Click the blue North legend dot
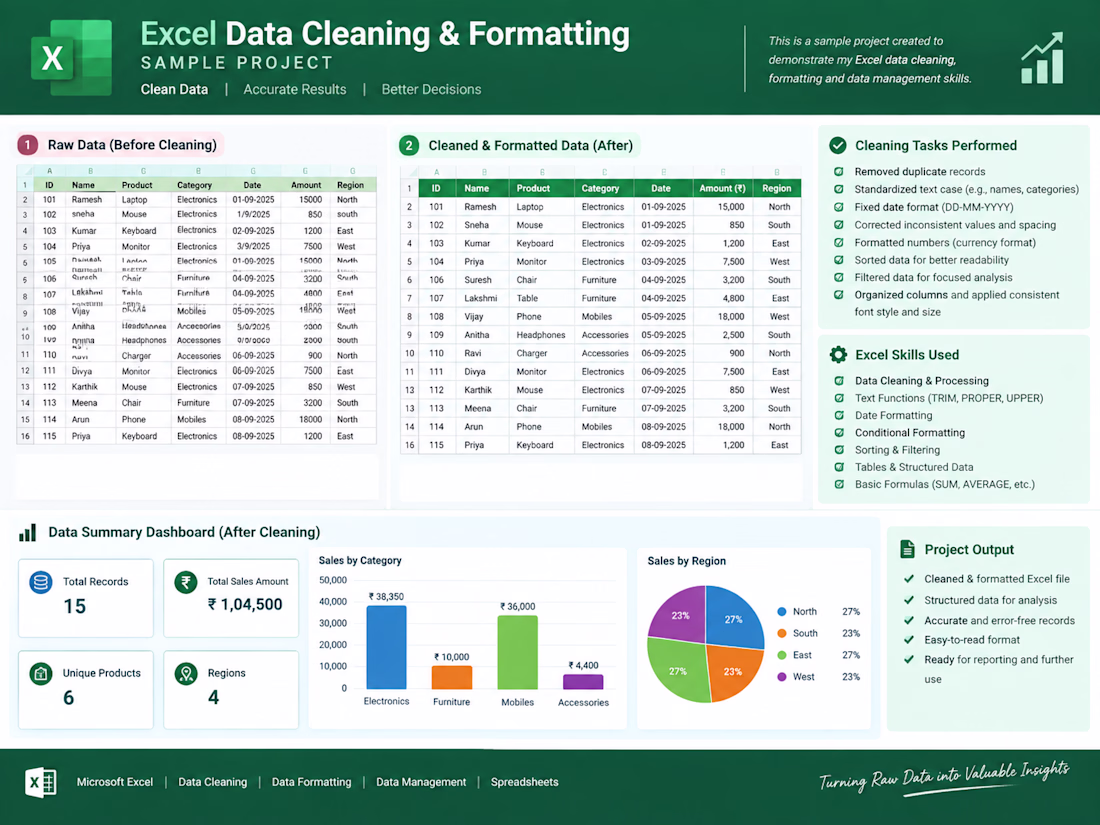This screenshot has height=825, width=1100. [782, 612]
